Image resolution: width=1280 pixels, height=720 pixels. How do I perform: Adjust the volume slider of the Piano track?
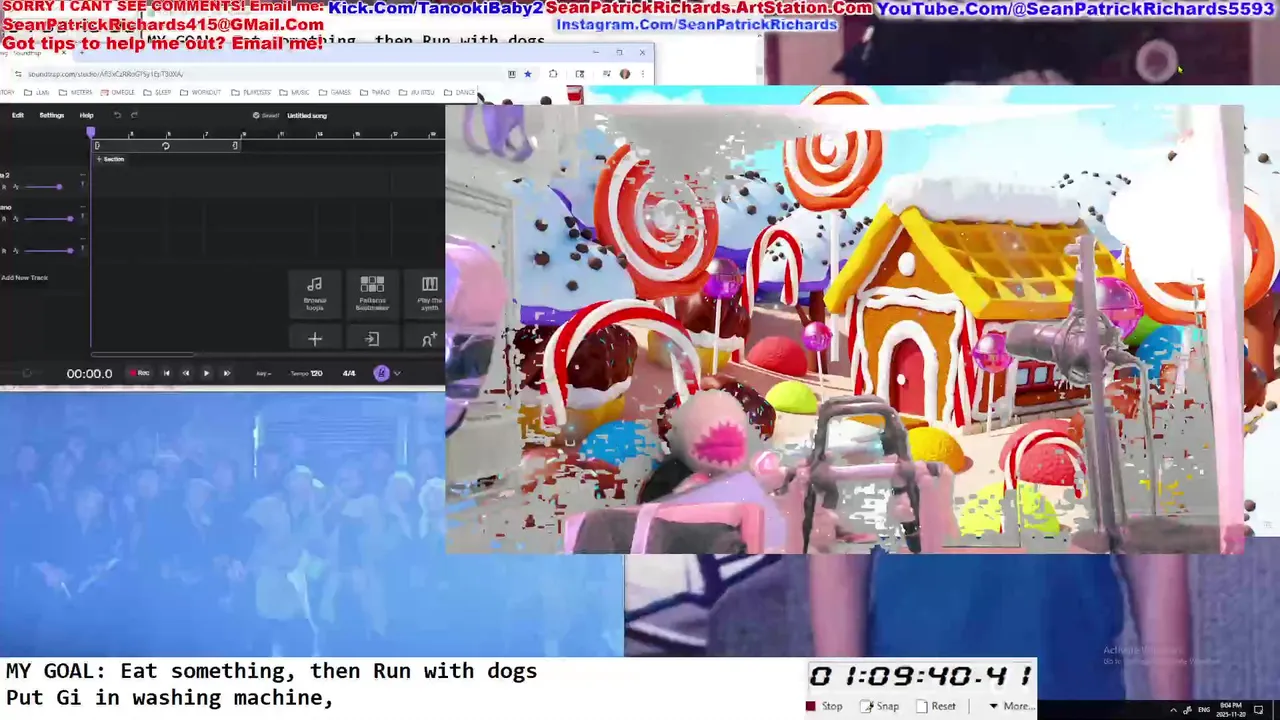pos(48,219)
